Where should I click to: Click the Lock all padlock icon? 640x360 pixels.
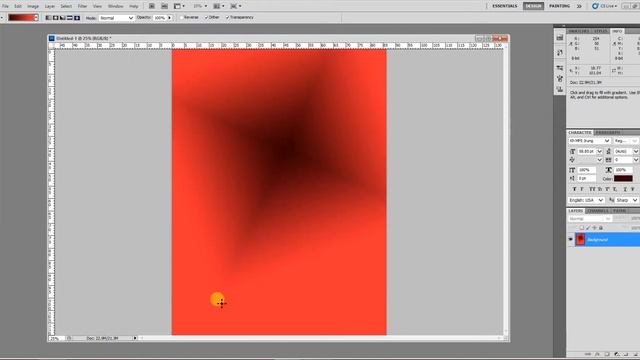point(600,228)
